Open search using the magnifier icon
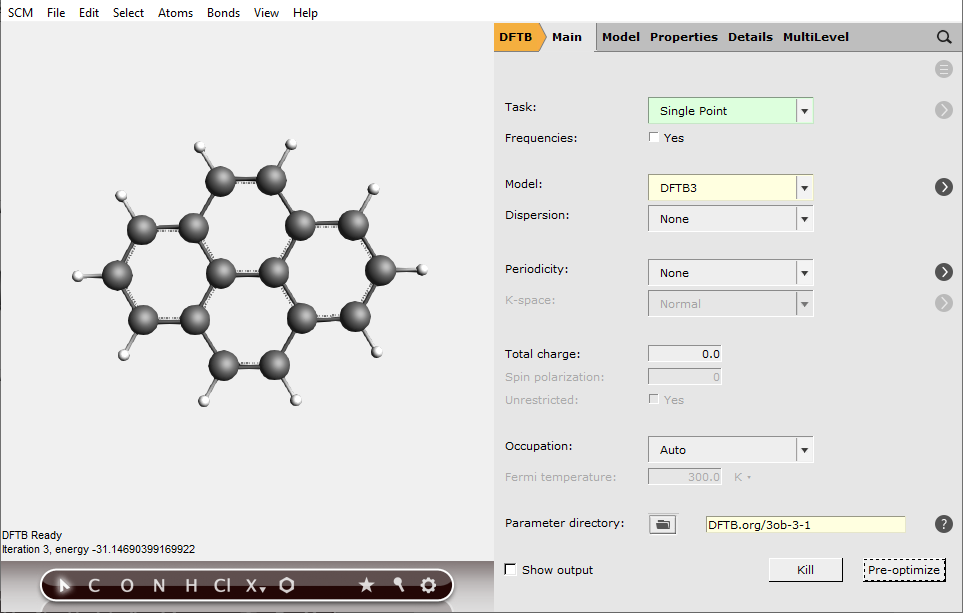This screenshot has height=613, width=963. [x=943, y=37]
